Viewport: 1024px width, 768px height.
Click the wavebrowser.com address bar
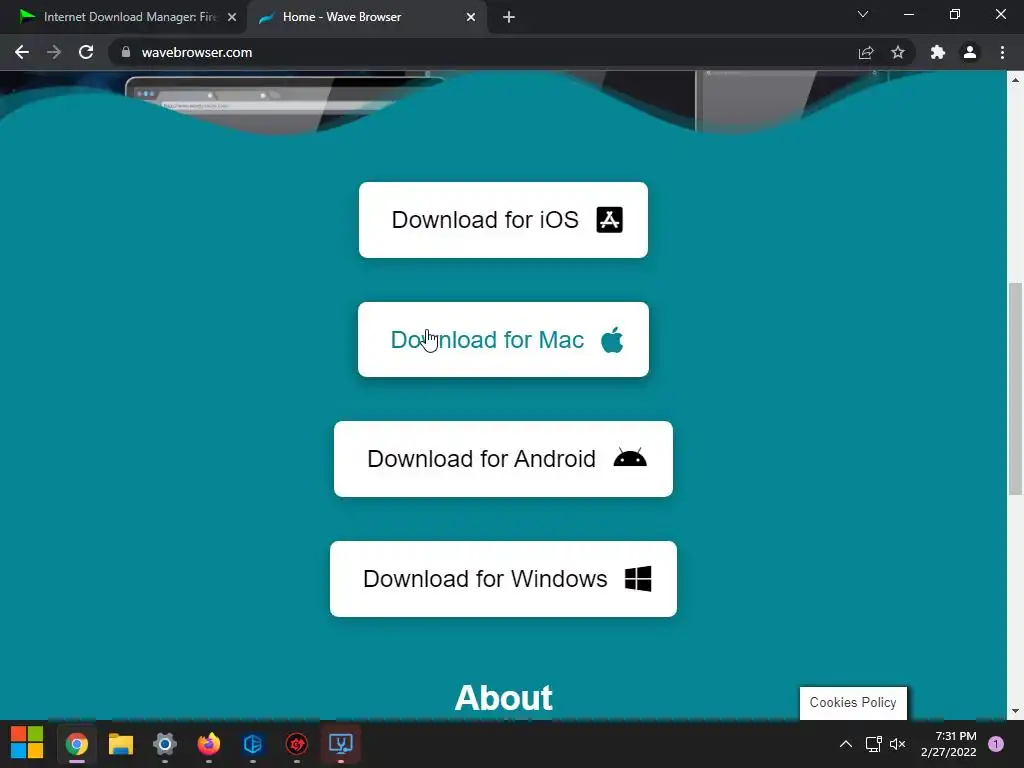pos(483,52)
